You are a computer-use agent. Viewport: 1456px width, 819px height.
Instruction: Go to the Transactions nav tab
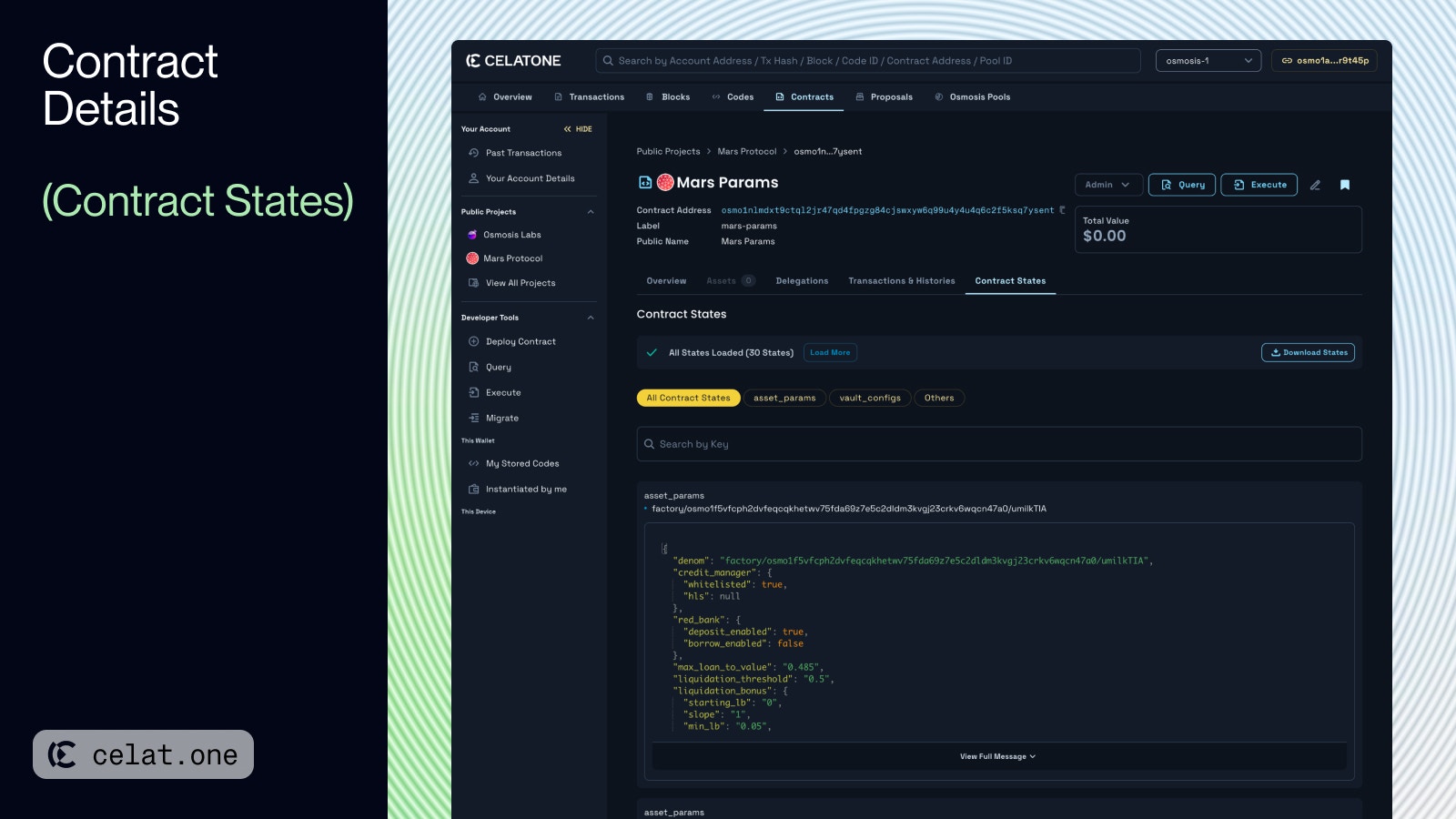588,97
